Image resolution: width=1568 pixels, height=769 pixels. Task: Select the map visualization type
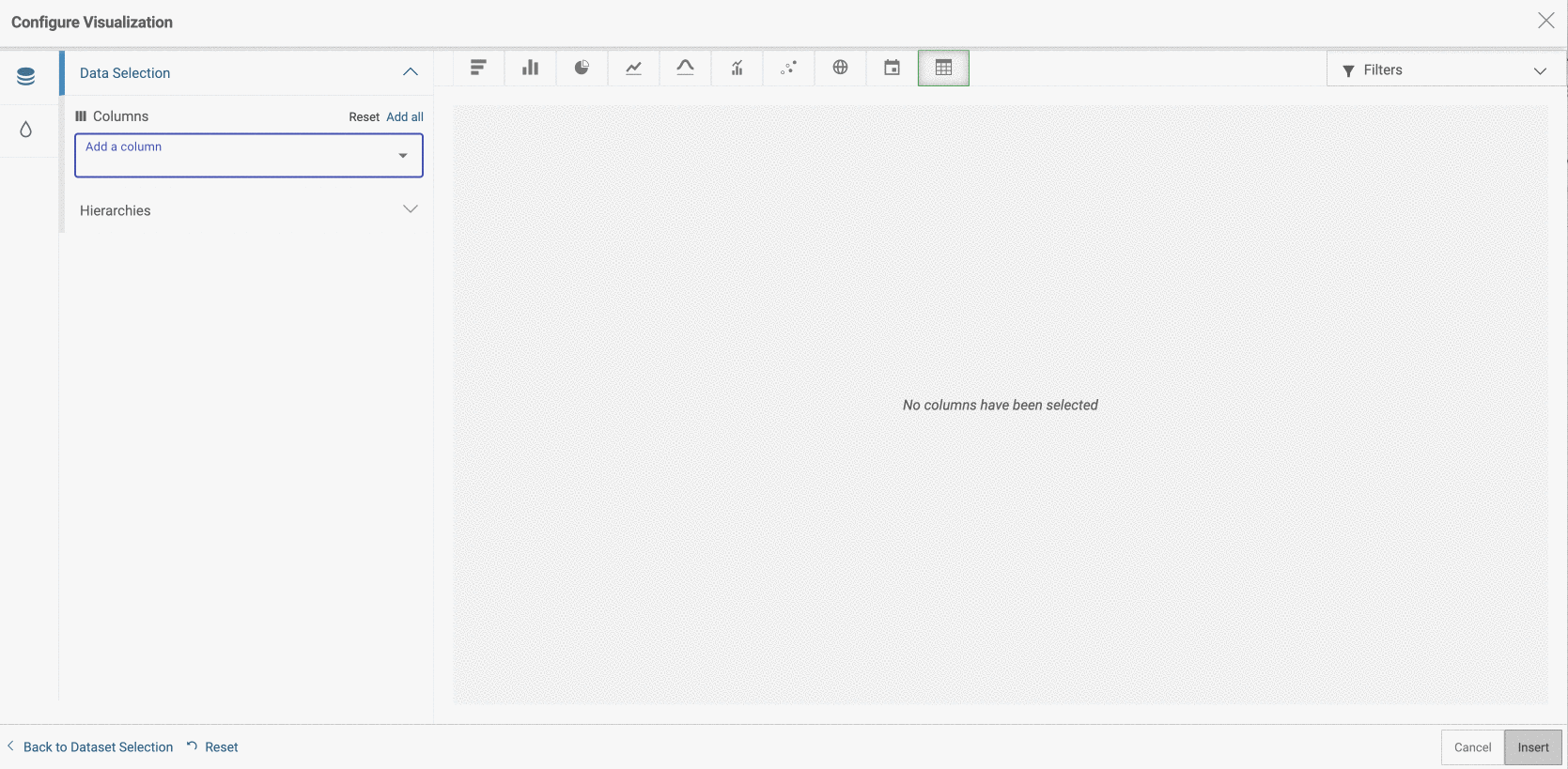coord(841,68)
